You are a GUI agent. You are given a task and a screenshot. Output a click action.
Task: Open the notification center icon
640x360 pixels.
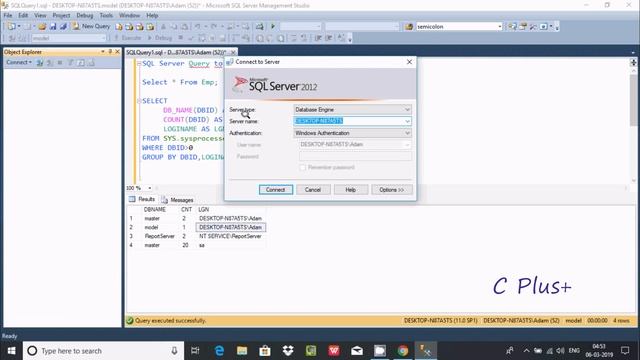click(625, 351)
